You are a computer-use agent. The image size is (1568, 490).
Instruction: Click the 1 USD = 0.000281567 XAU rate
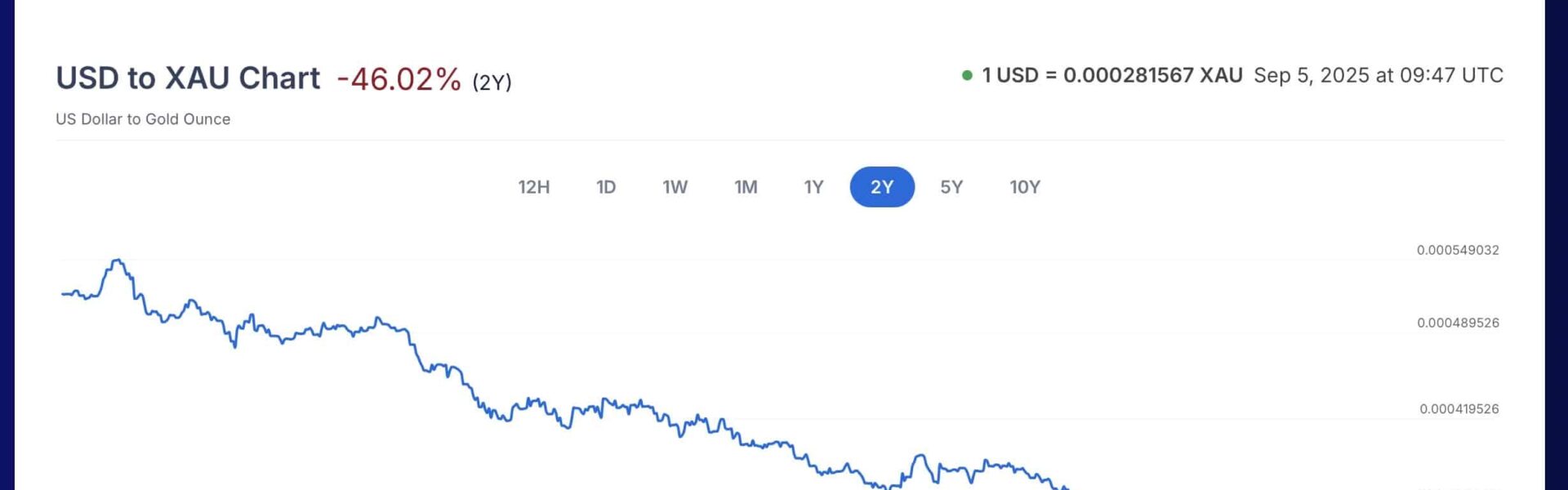(1111, 75)
